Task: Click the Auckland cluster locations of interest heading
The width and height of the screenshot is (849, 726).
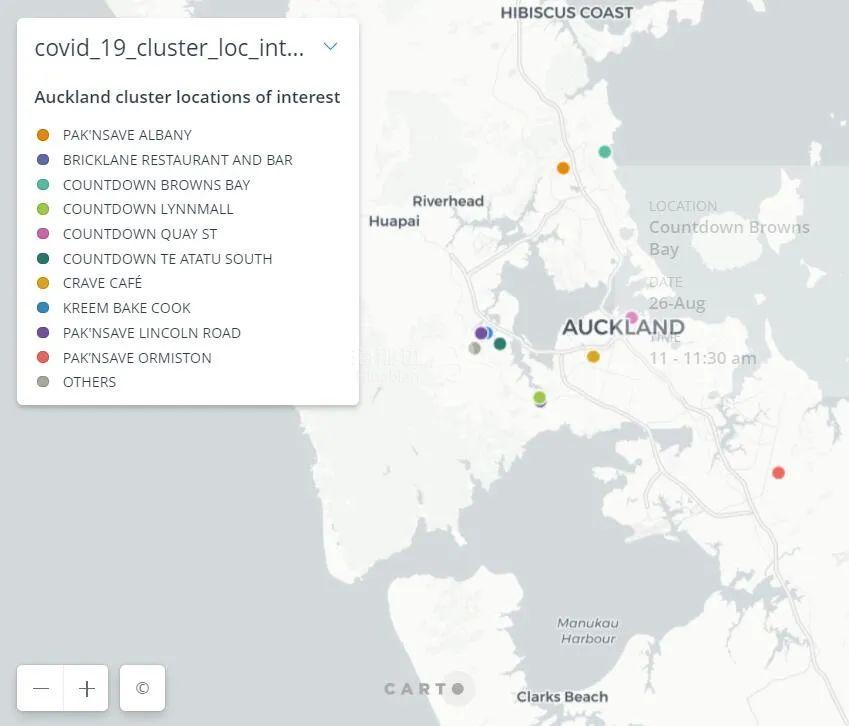Action: [187, 97]
